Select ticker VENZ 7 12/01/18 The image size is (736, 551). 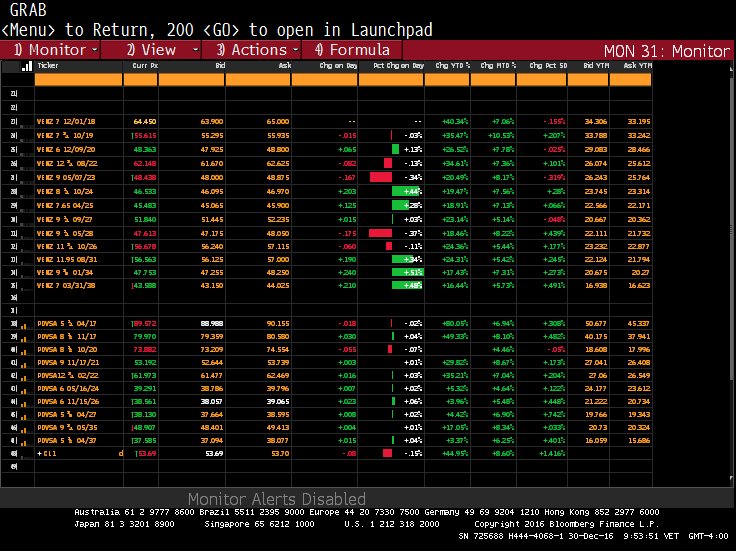[x=66, y=122]
